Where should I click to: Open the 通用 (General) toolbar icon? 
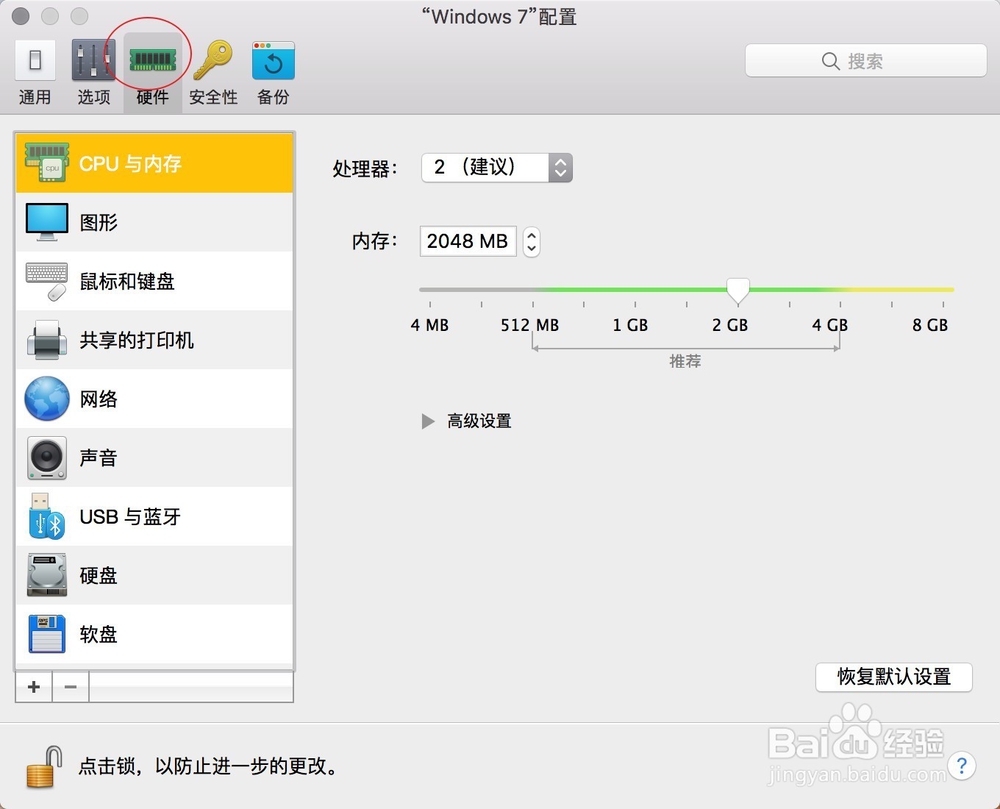coord(35,60)
